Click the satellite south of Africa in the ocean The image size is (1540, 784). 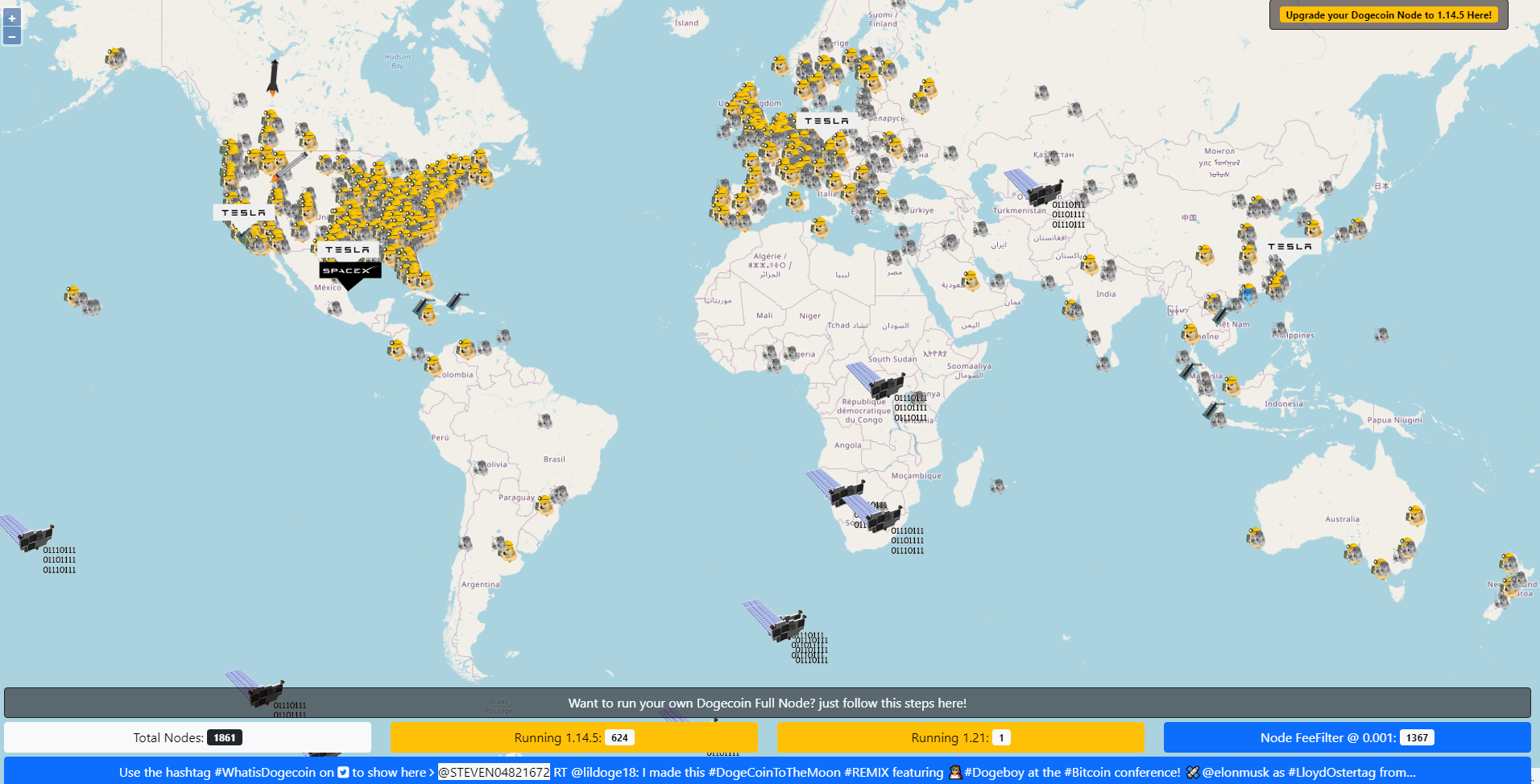(x=775, y=621)
